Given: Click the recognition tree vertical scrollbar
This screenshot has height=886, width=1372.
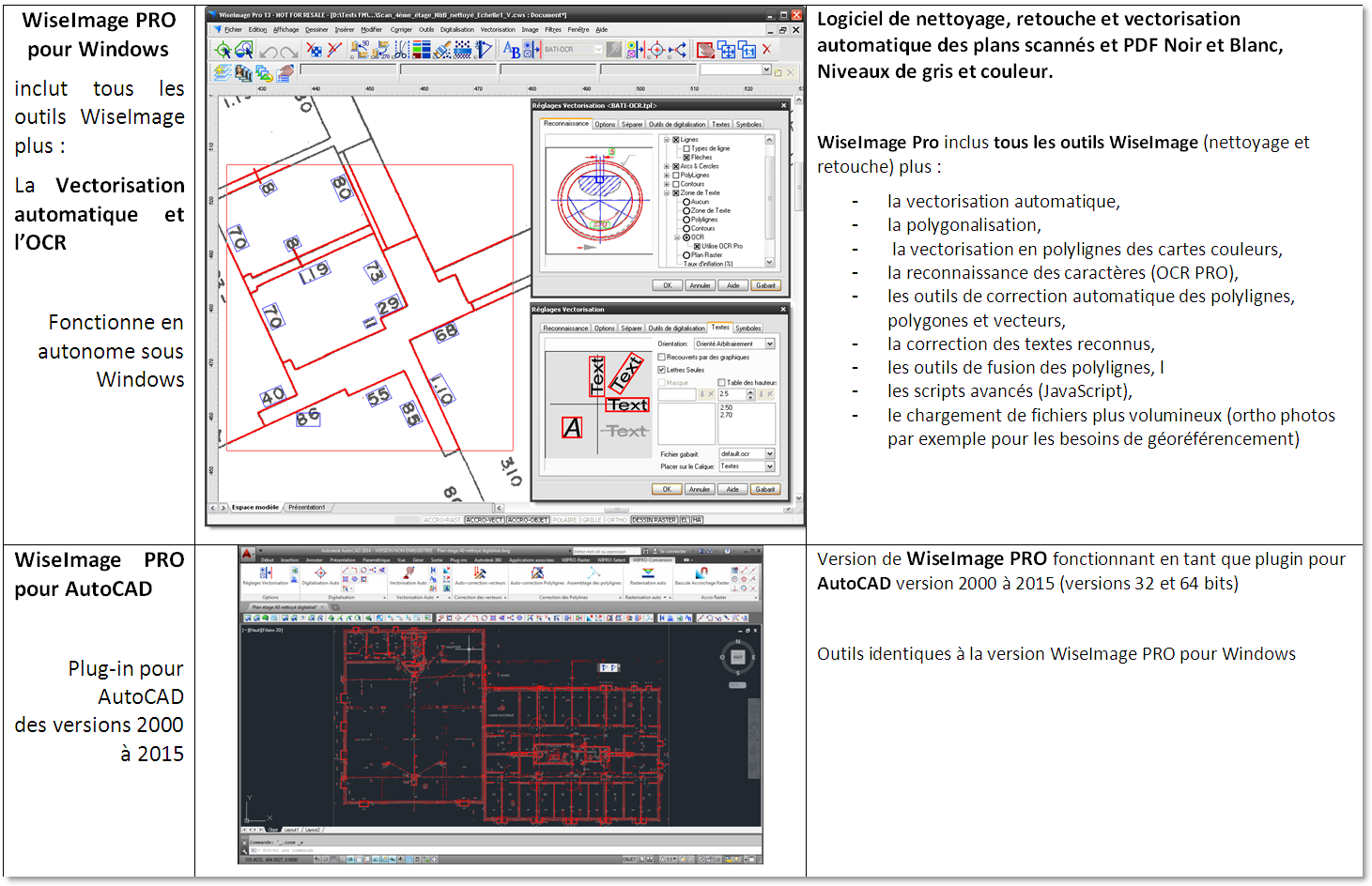Looking at the screenshot, I should tap(770, 199).
